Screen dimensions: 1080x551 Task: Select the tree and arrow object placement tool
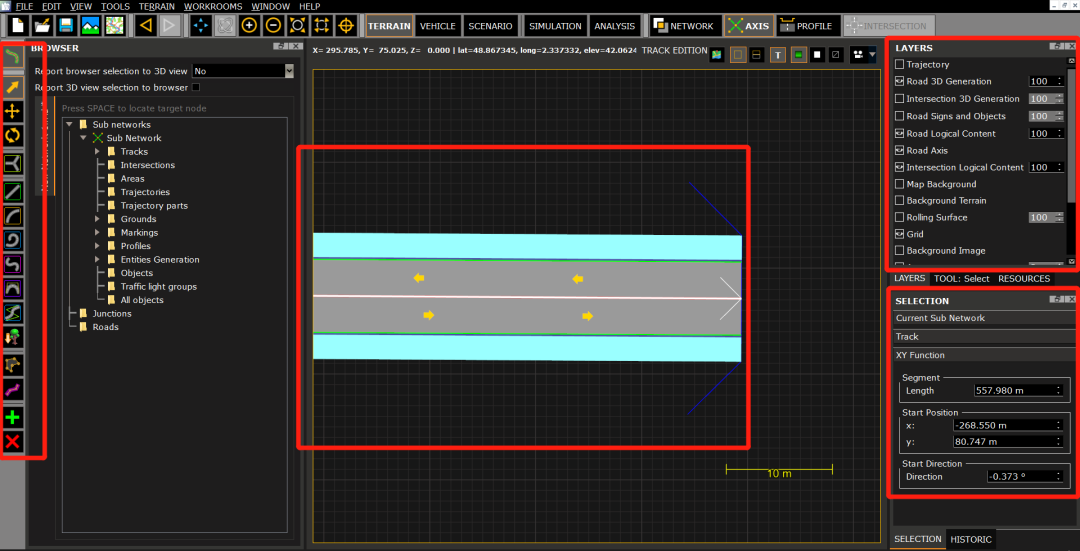[12, 337]
